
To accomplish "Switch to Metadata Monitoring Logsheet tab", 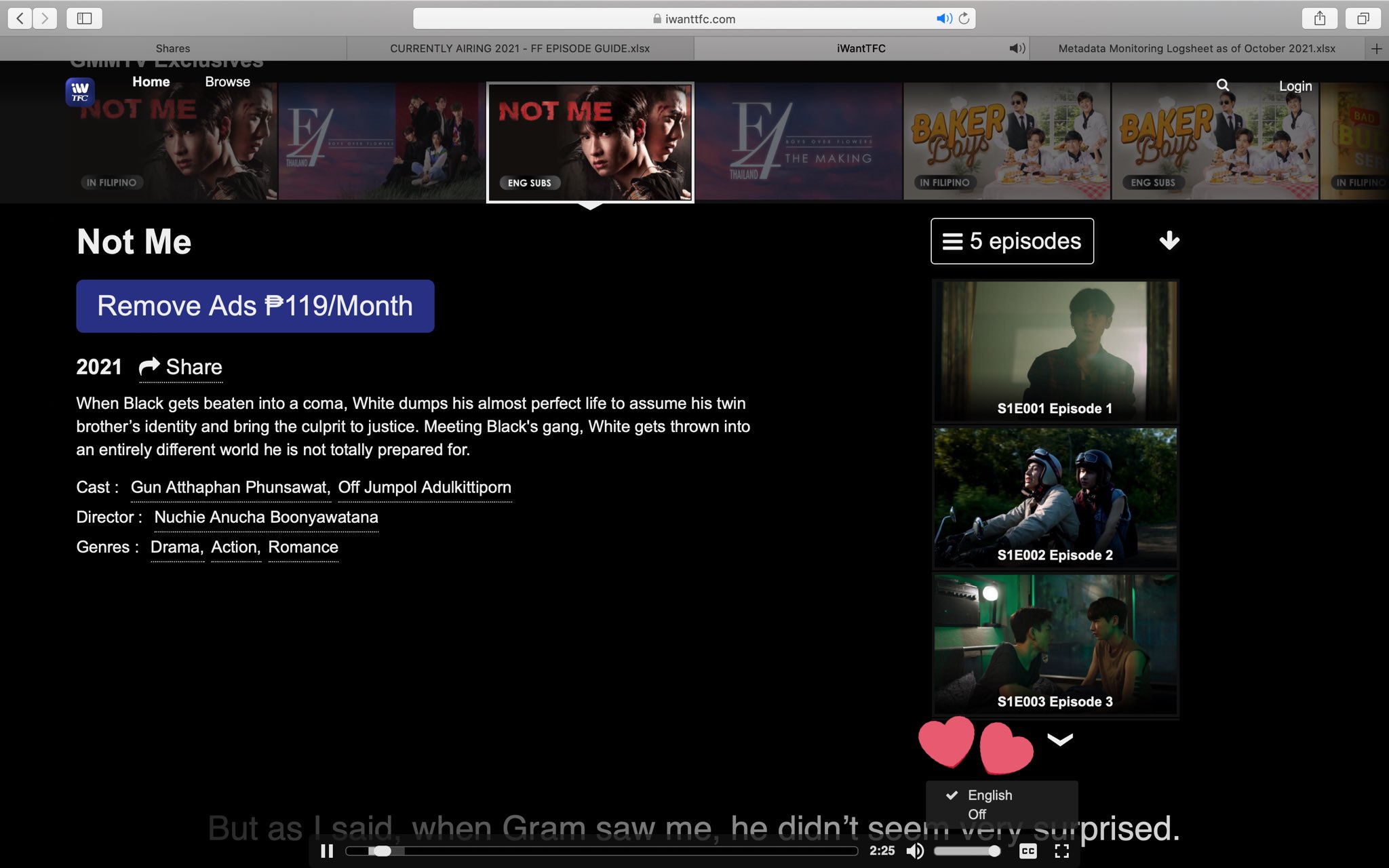I will (1196, 48).
